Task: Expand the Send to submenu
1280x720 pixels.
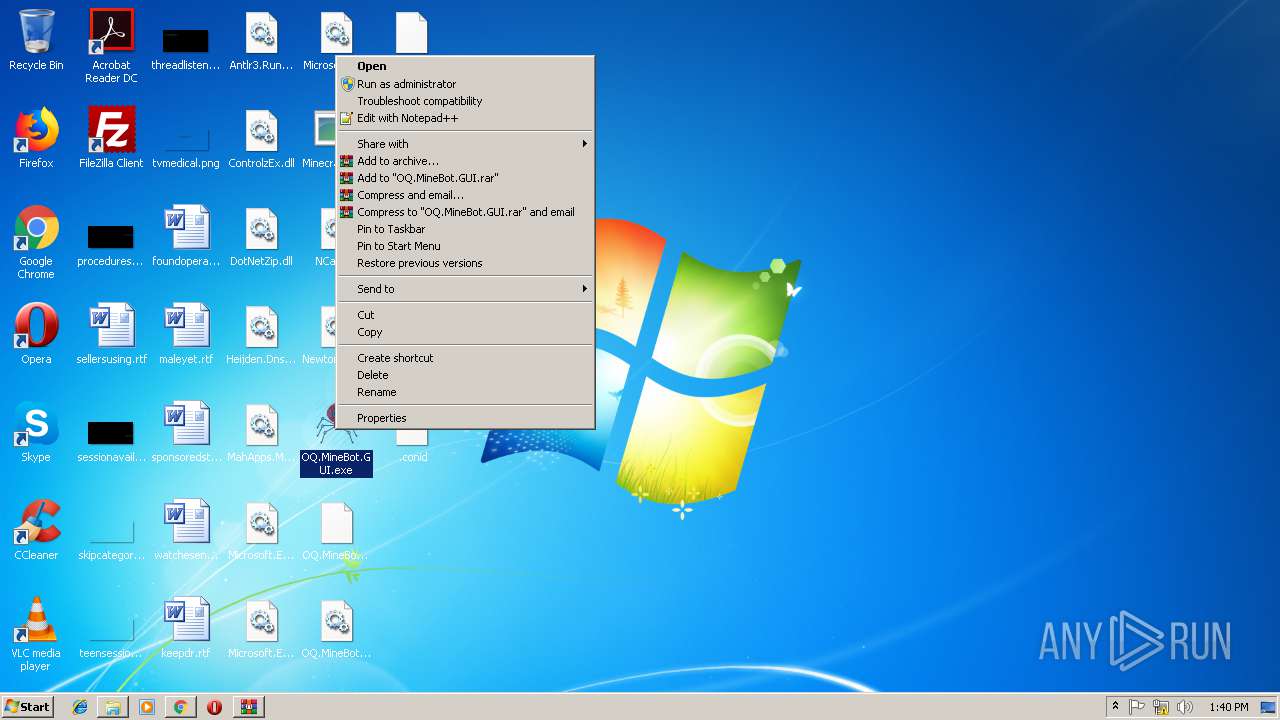Action: click(465, 289)
